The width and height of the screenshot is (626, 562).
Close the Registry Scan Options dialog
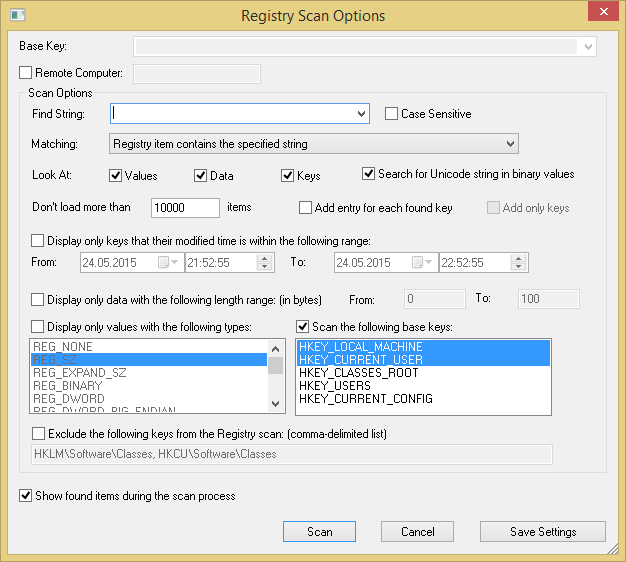[x=604, y=12]
